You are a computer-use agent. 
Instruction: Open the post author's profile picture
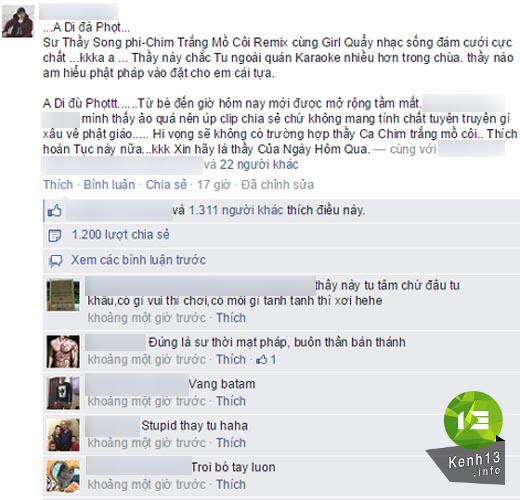[x=18, y=21]
